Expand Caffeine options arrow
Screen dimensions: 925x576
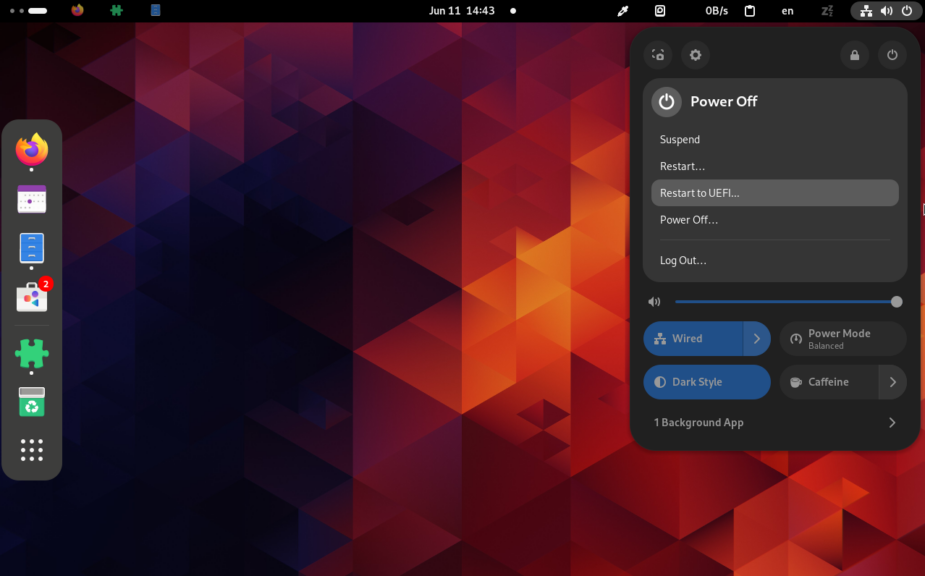point(893,382)
